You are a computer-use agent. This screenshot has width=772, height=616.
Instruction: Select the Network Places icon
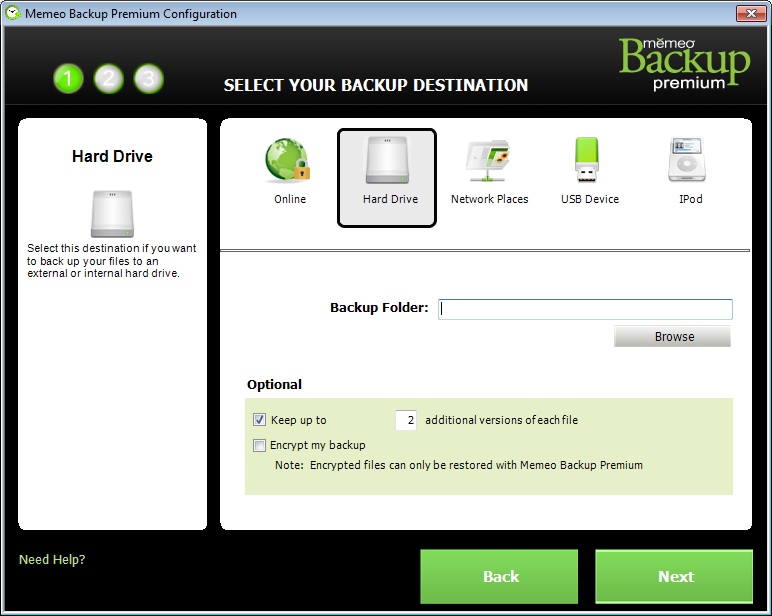(489, 162)
